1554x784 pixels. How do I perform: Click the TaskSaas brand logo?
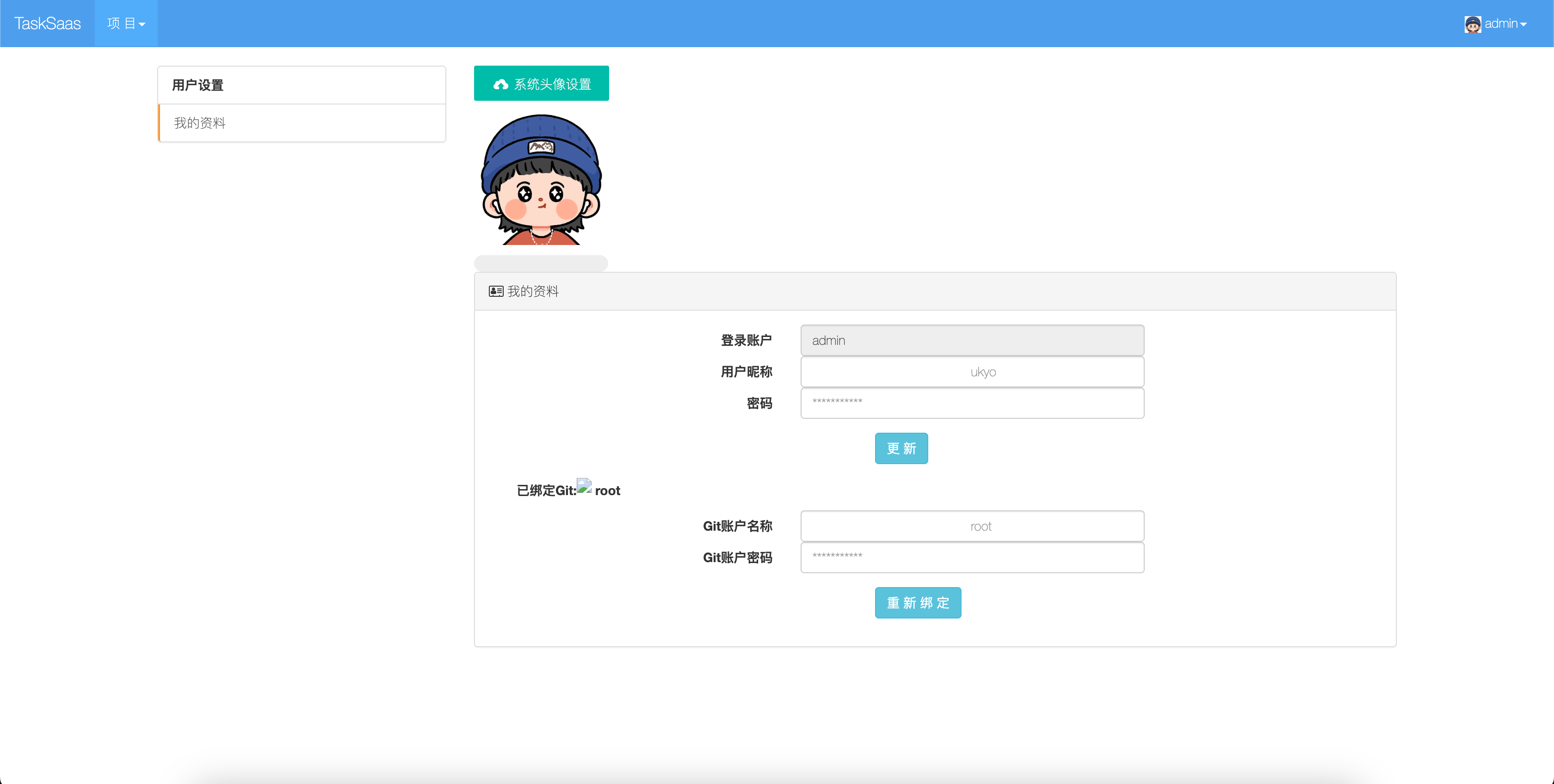47,24
